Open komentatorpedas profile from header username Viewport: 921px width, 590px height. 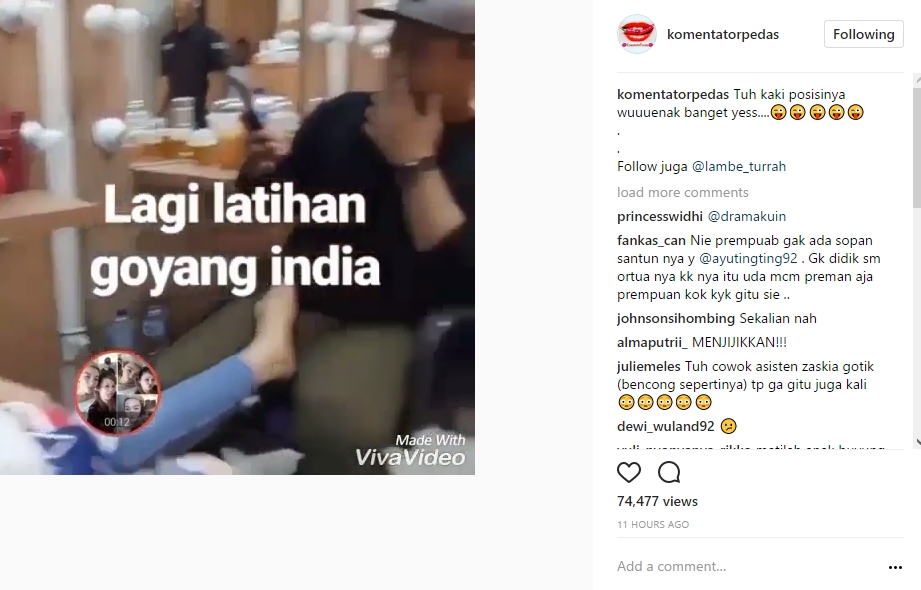[x=723, y=34]
